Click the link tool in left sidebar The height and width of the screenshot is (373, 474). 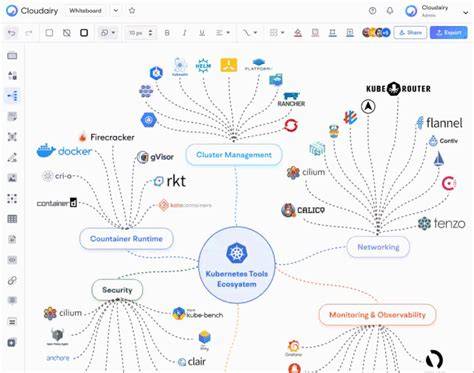[12, 280]
